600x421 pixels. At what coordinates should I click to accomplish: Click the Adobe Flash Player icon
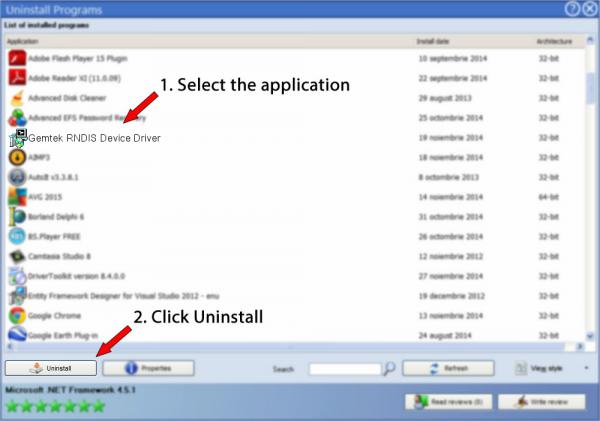[x=17, y=59]
